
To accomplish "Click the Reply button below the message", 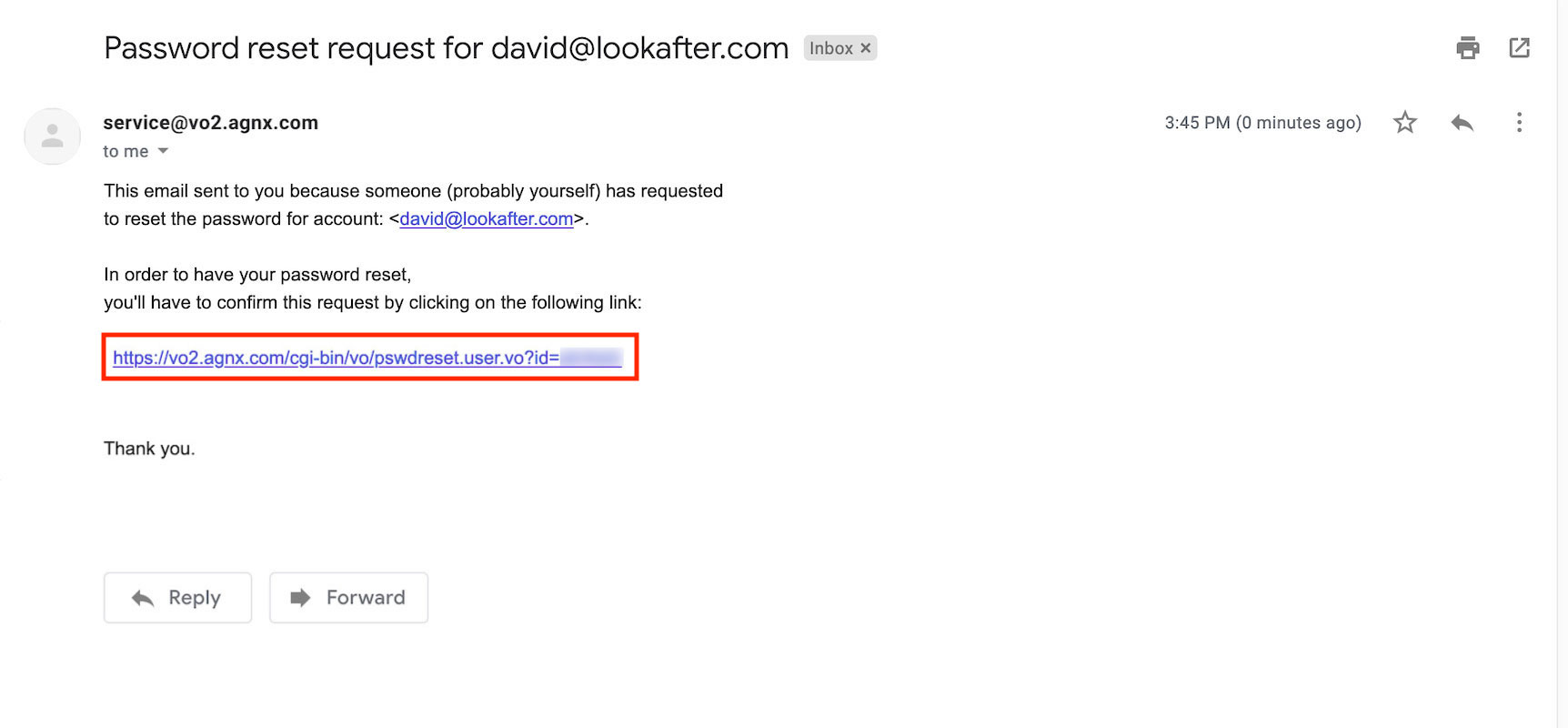I will 177,598.
